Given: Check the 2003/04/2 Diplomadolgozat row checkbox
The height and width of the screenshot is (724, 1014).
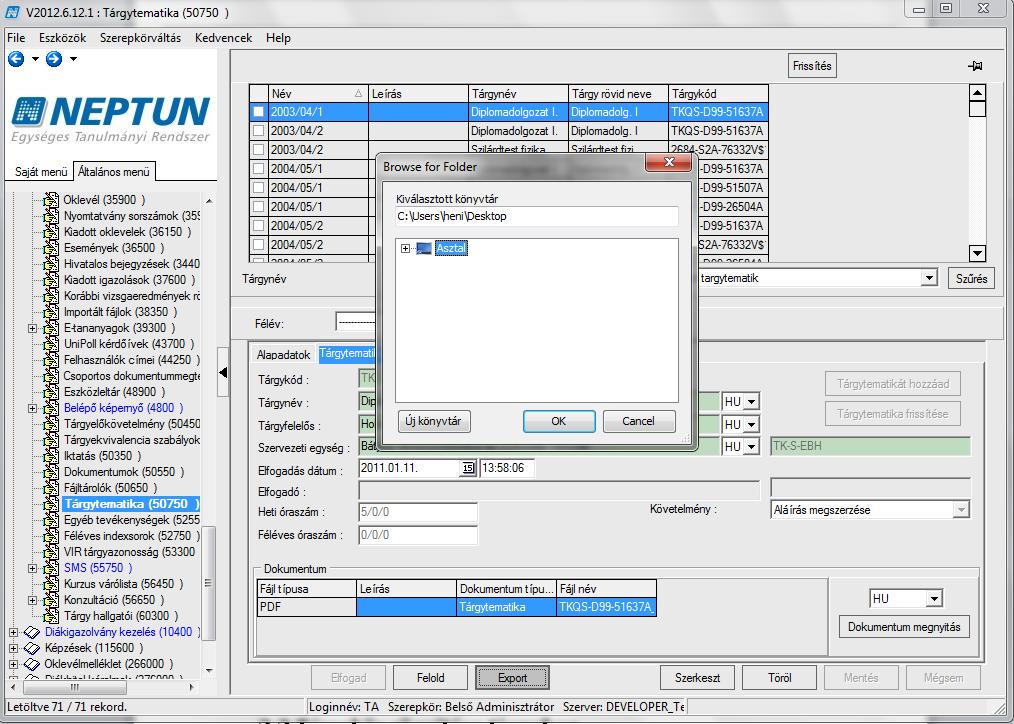Looking at the screenshot, I should pos(259,131).
